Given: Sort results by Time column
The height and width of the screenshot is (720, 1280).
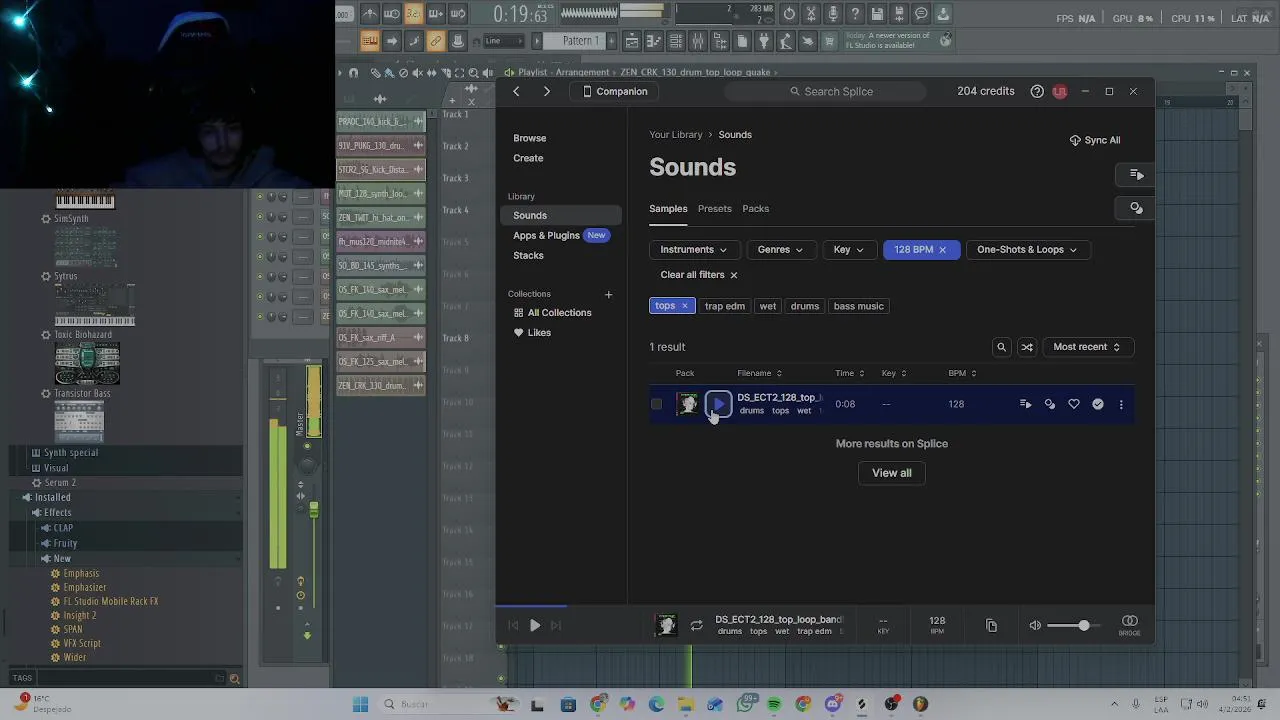Looking at the screenshot, I should (850, 373).
